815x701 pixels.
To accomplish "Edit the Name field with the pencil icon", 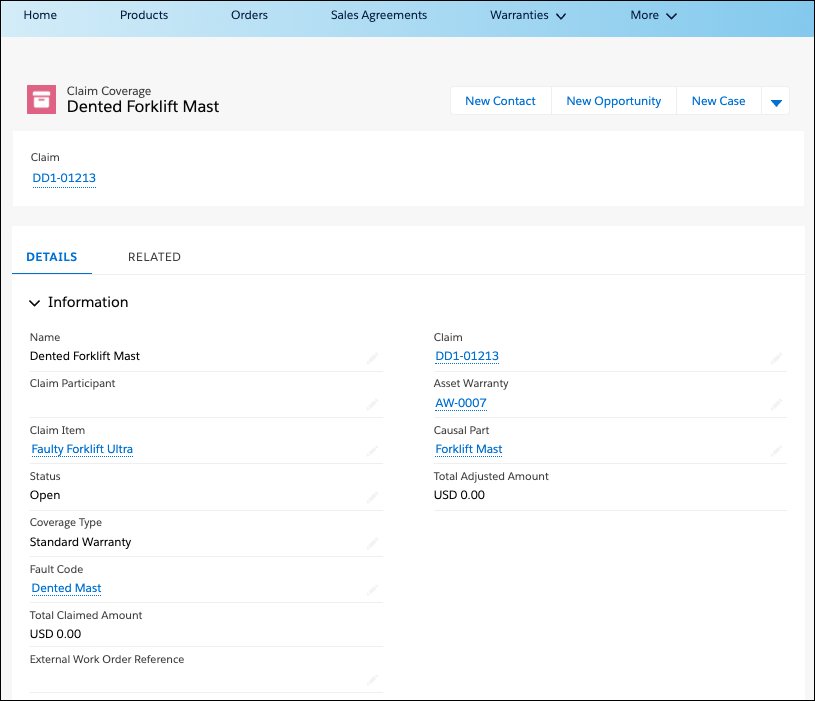I will pyautogui.click(x=372, y=358).
